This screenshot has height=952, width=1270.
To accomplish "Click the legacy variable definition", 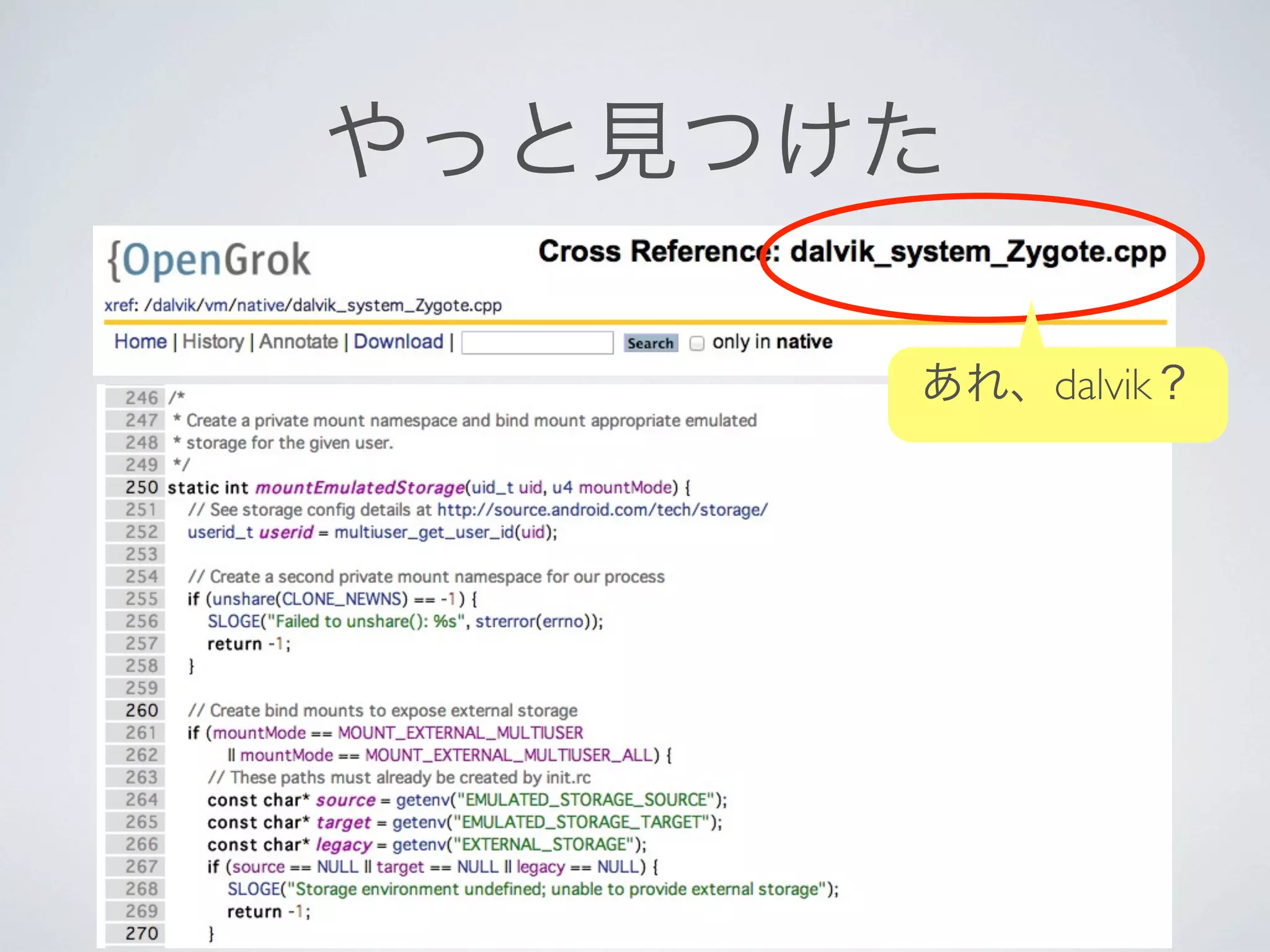I will coord(344,845).
